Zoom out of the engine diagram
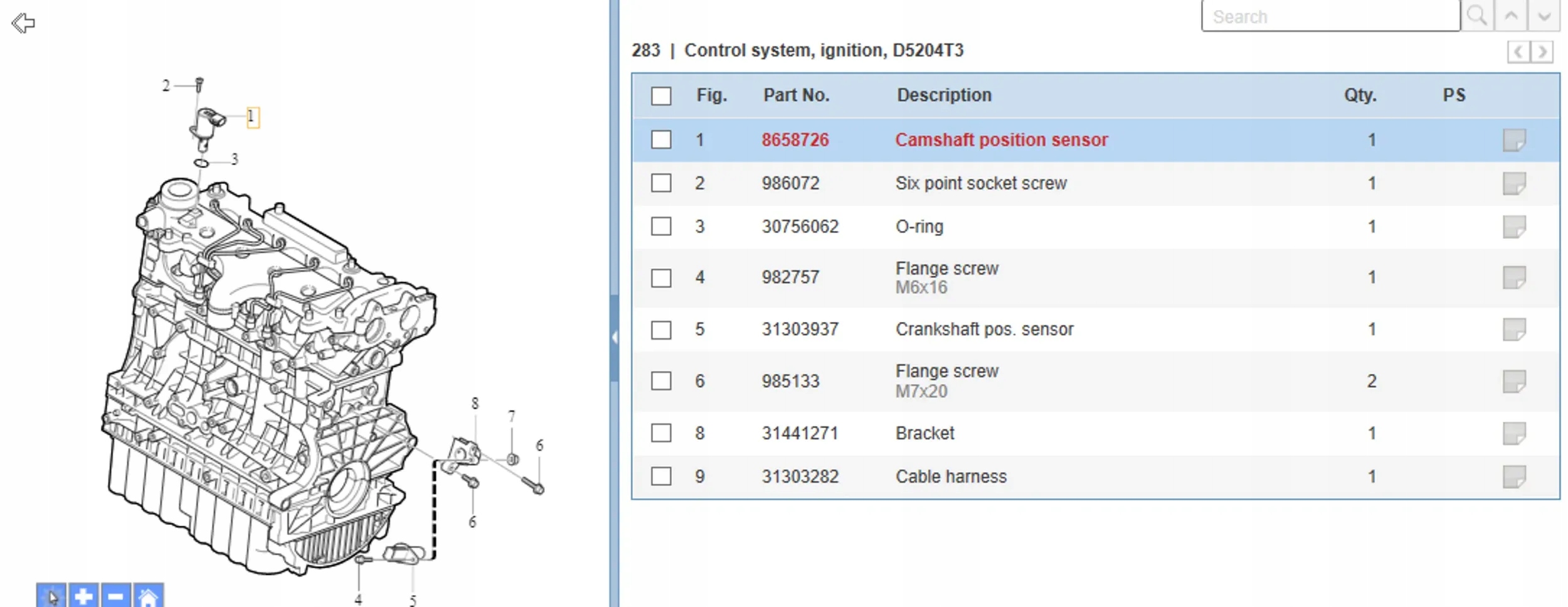 pyautogui.click(x=116, y=595)
